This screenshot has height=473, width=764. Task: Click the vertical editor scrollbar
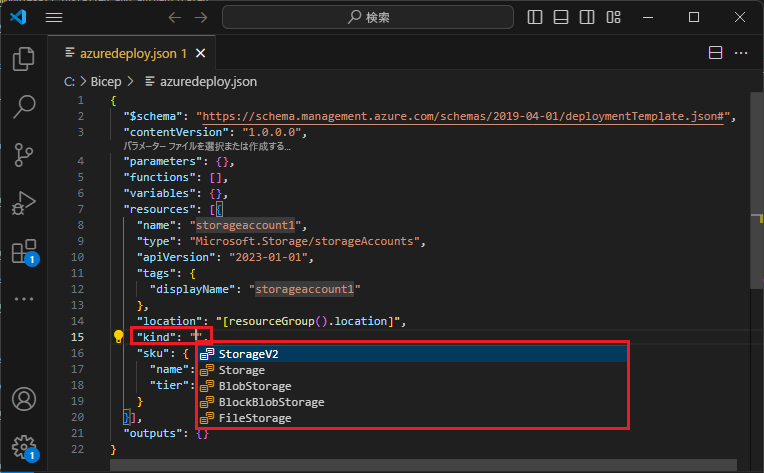[757, 190]
